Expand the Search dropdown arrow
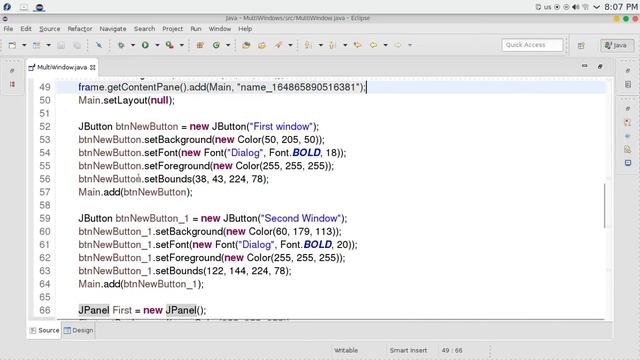640x360 pixels. [x=290, y=45]
